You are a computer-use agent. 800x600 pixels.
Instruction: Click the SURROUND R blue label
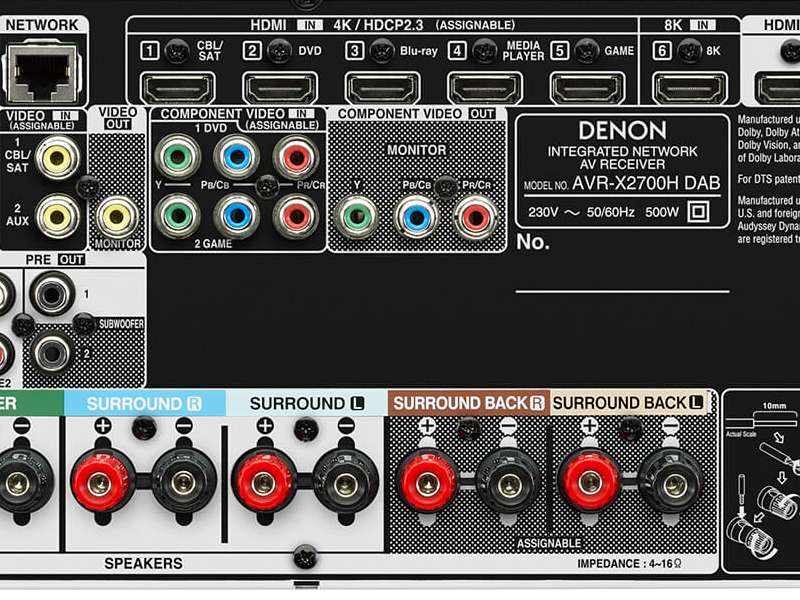[x=145, y=403]
